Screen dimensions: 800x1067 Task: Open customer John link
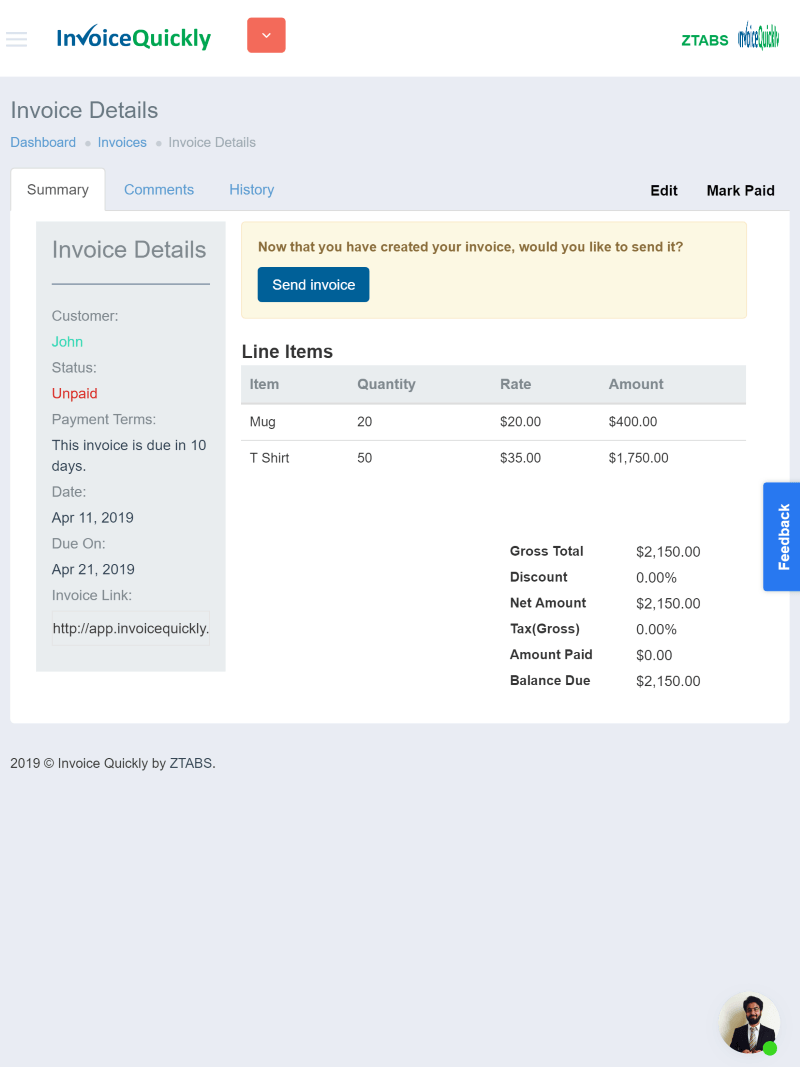(67, 342)
